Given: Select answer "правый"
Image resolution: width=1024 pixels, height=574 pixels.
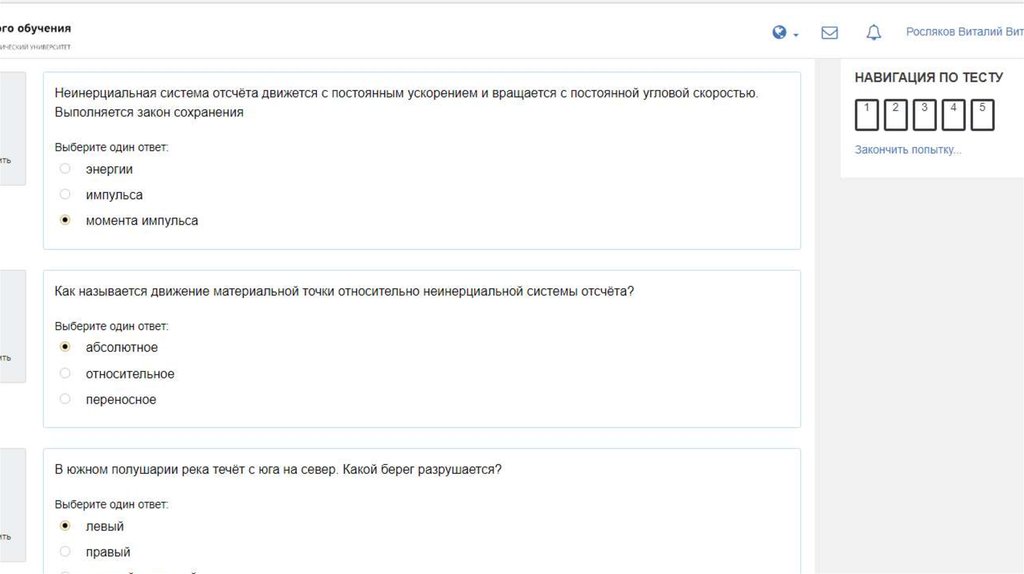Looking at the screenshot, I should (65, 551).
